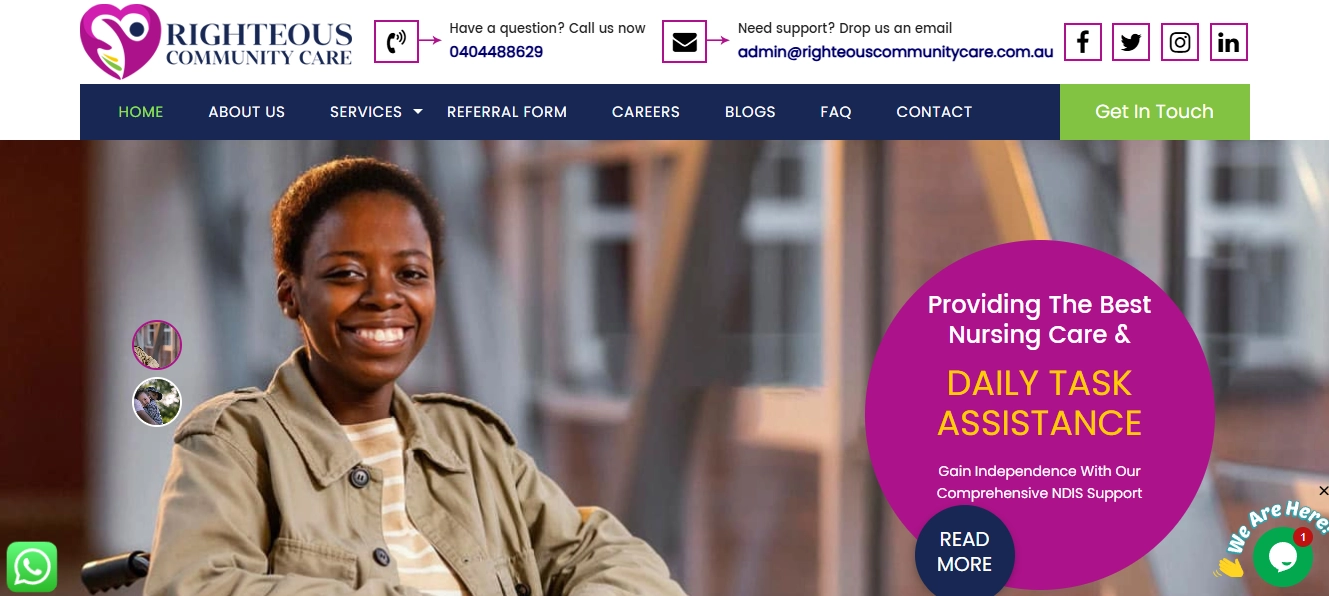Open the Referral Form page
Viewport: 1329px width, 596px height.
pos(507,112)
